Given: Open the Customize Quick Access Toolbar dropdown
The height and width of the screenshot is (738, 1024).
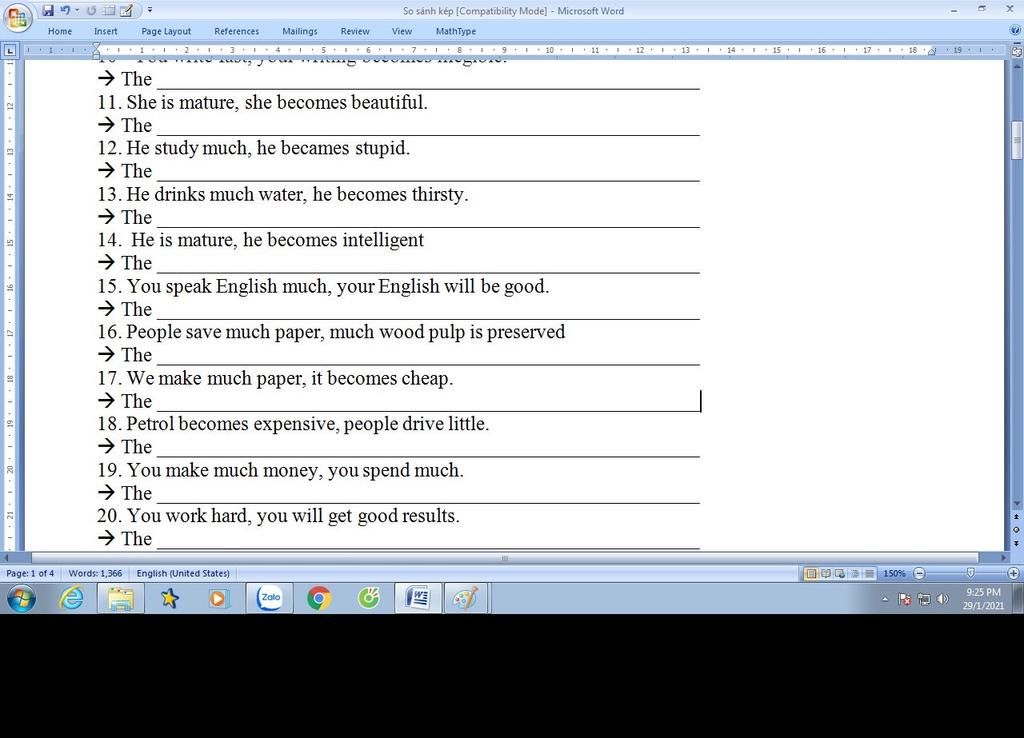Looking at the screenshot, I should click(150, 10).
